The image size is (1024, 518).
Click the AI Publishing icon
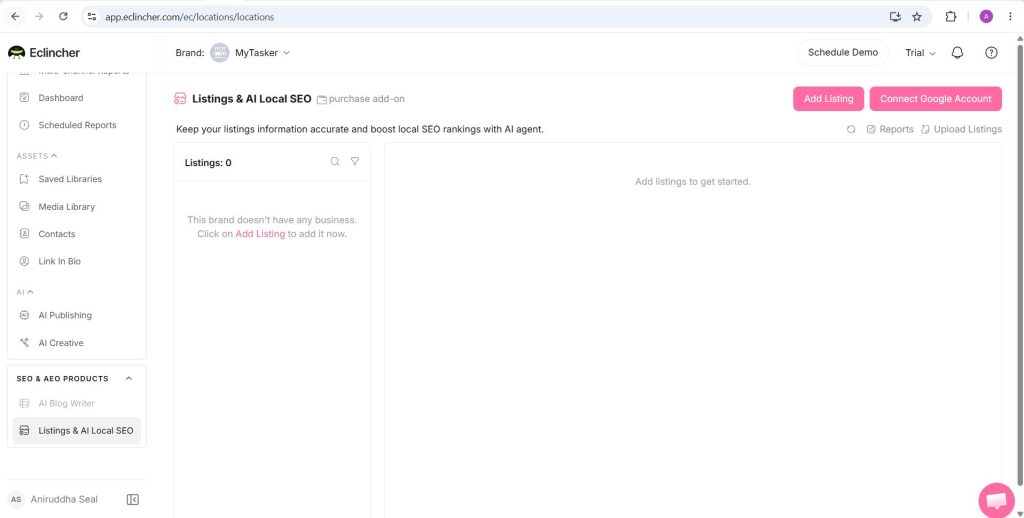coord(24,315)
